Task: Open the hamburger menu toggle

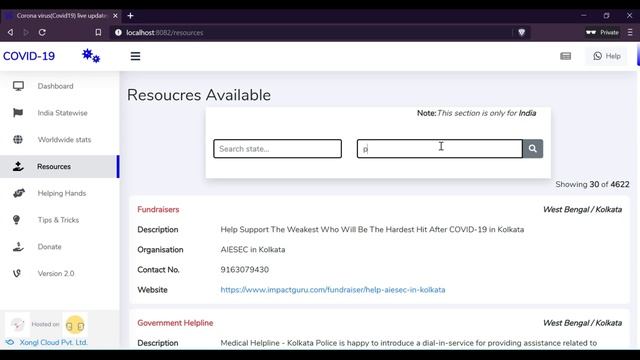Action: [135, 56]
